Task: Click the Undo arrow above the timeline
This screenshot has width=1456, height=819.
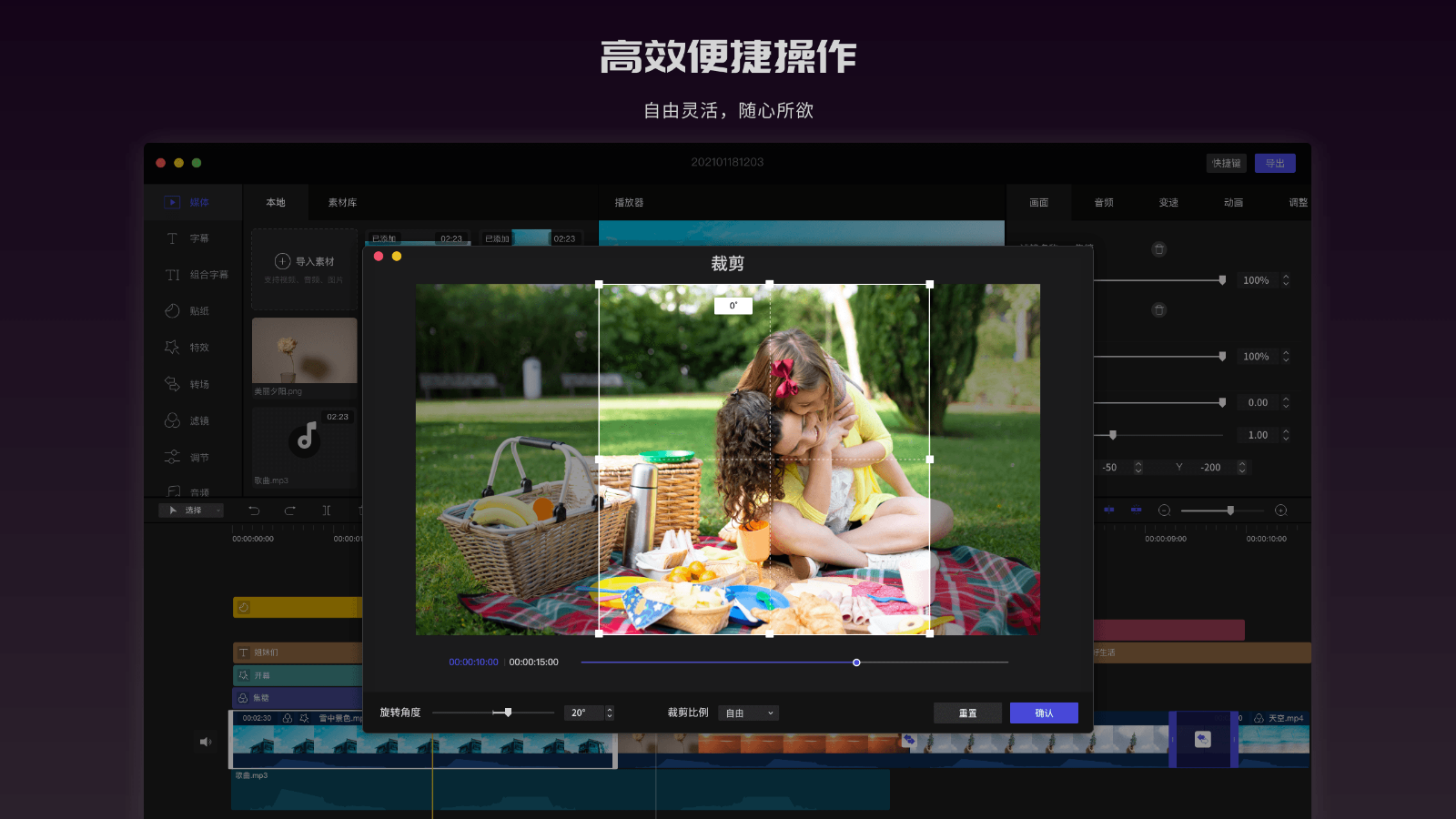Action: point(254,511)
